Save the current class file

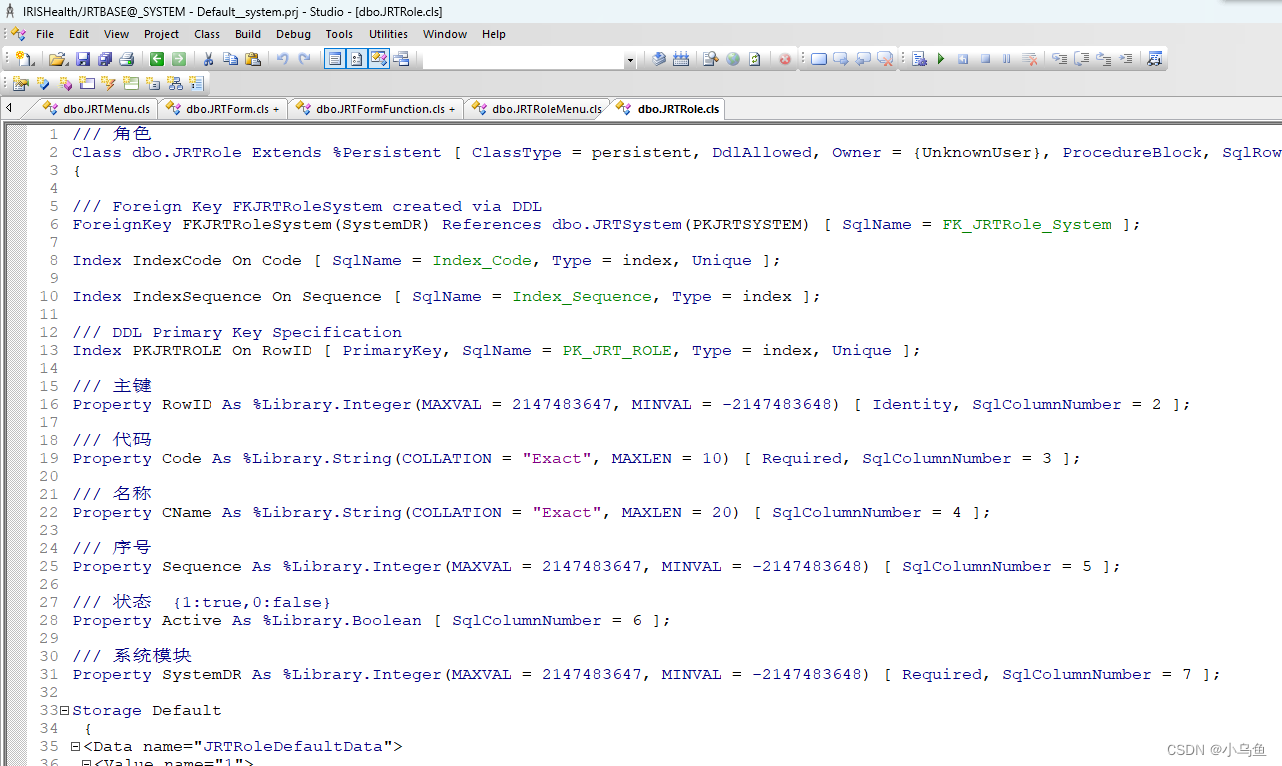[x=83, y=59]
